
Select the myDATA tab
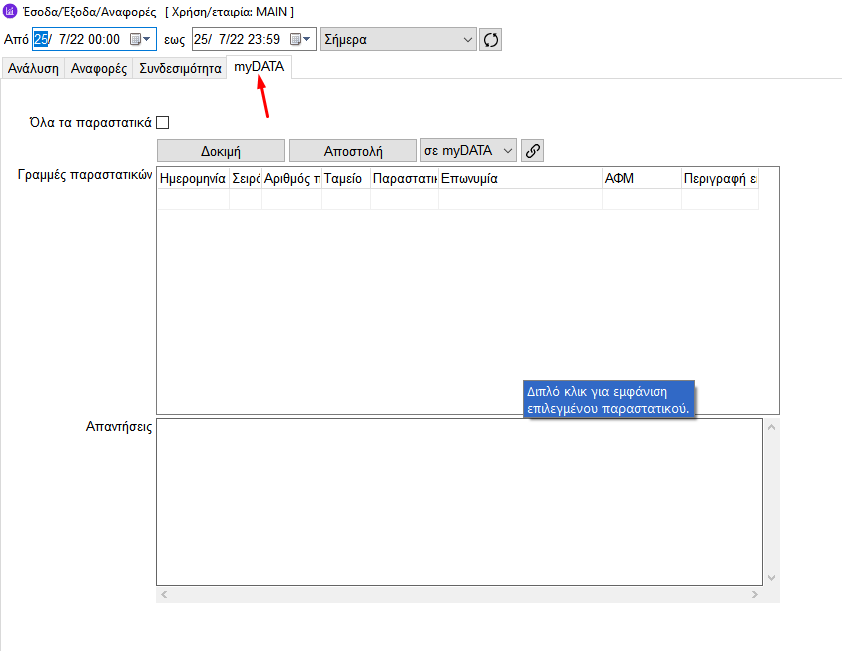(259, 67)
